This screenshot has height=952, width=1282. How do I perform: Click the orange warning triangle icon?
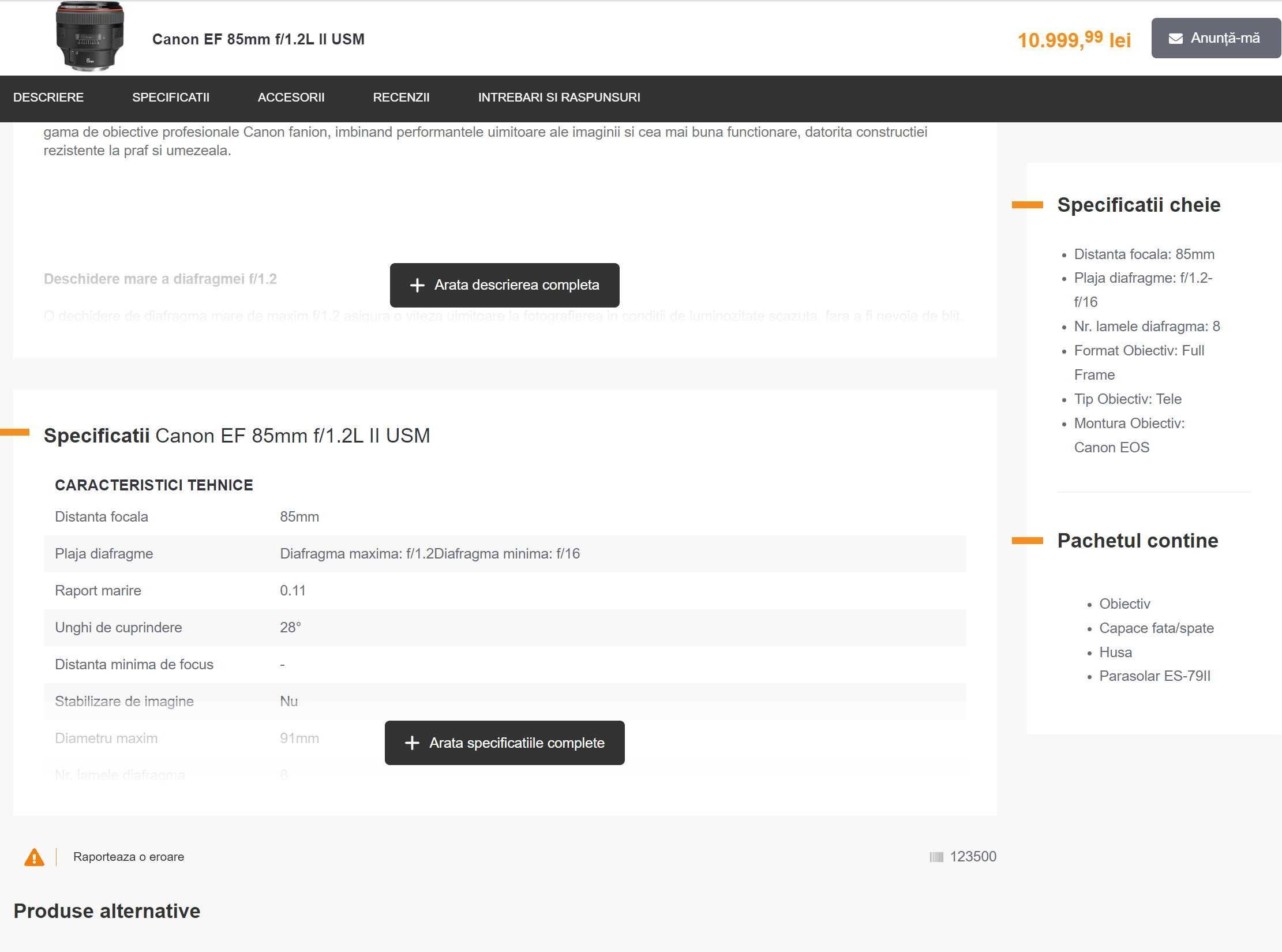click(34, 857)
